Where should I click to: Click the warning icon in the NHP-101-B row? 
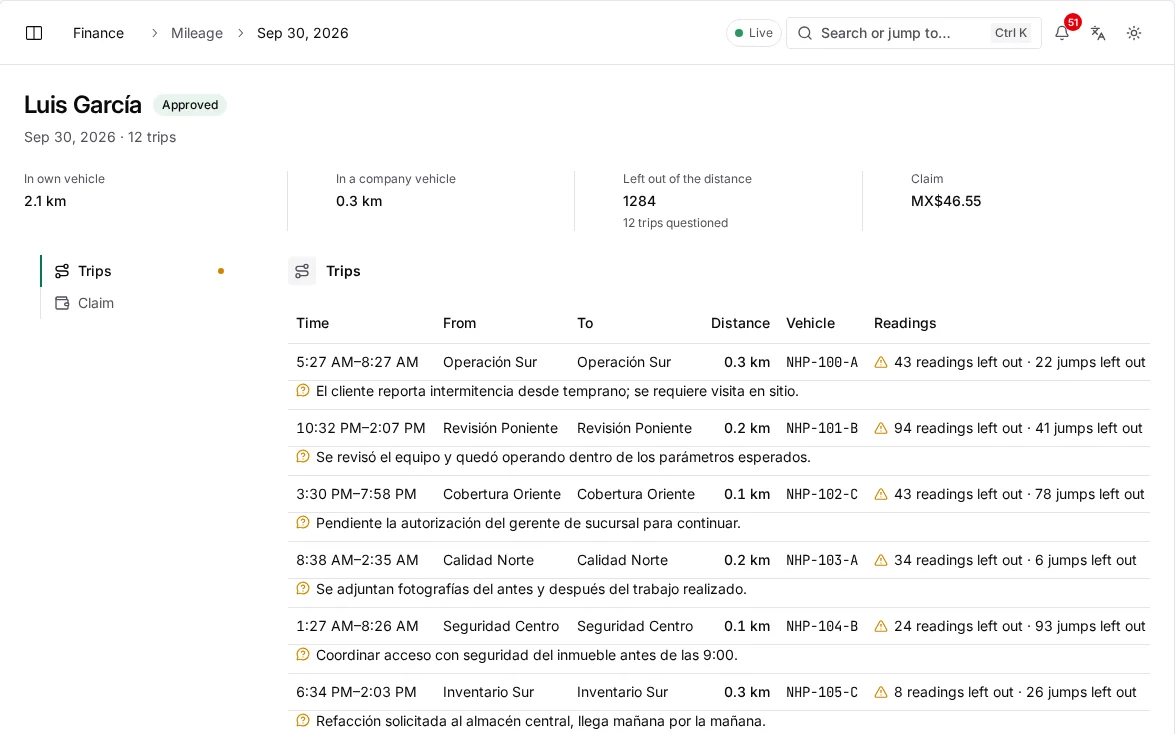pos(881,428)
